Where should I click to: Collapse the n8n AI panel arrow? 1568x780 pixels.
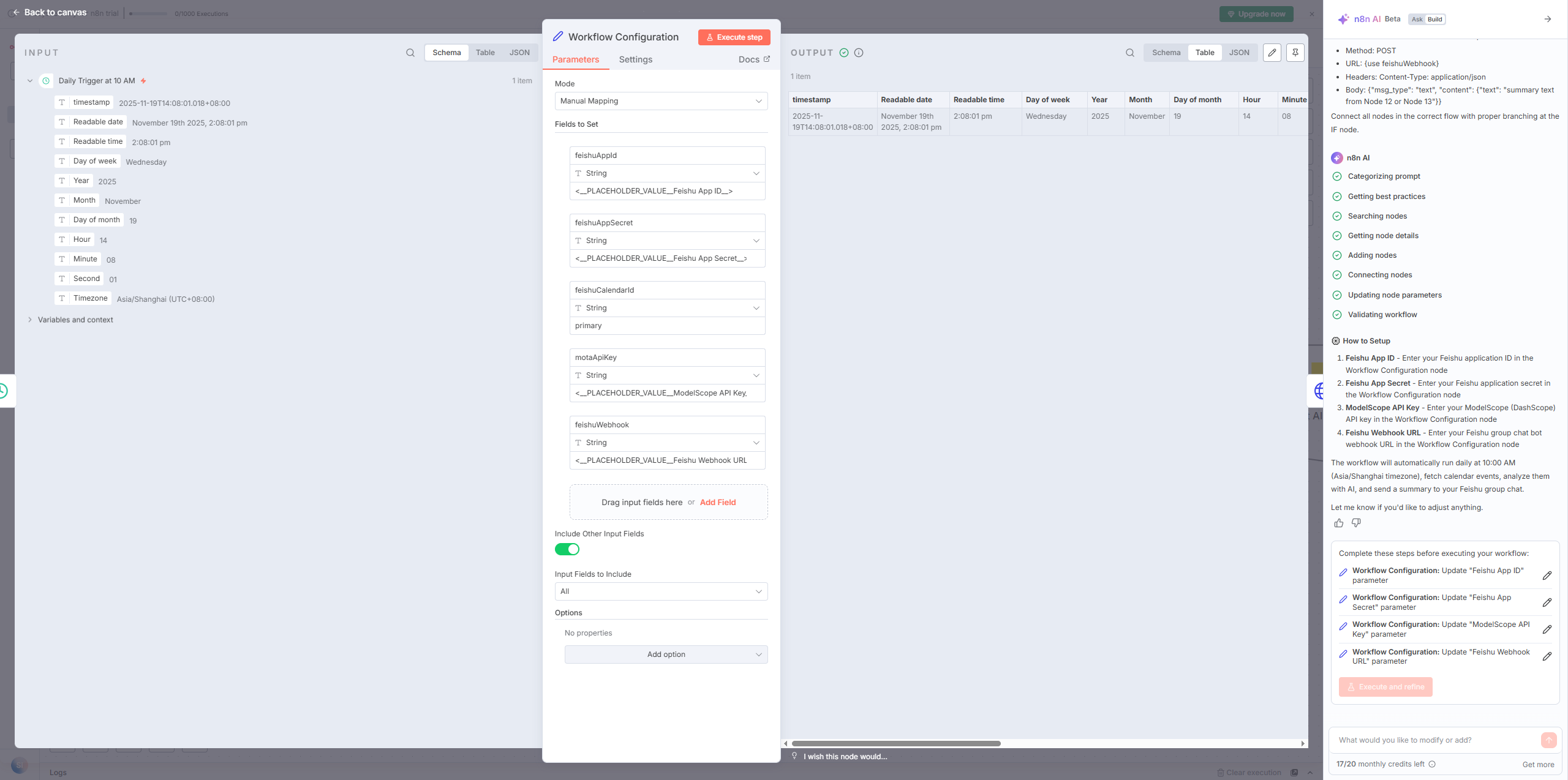[x=1547, y=19]
